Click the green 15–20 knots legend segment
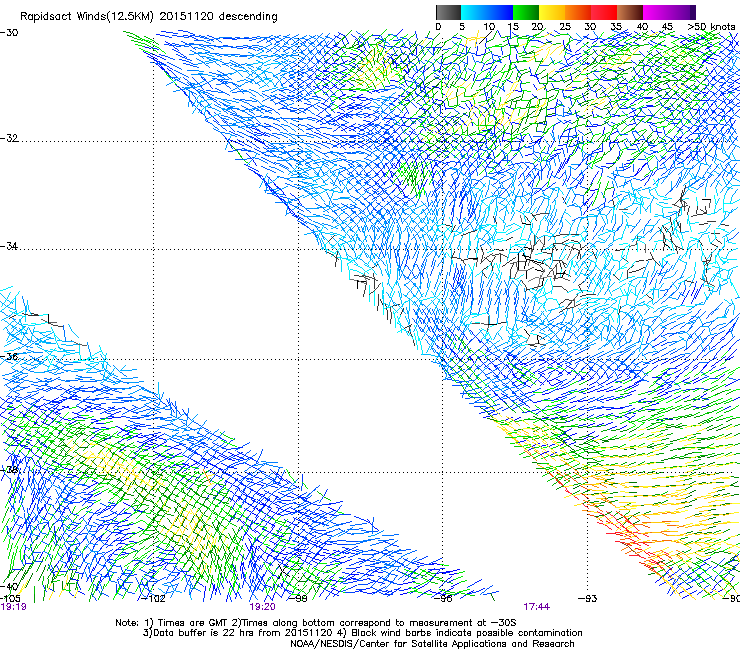Screen dimensions: 740x650 (x=526, y=12)
